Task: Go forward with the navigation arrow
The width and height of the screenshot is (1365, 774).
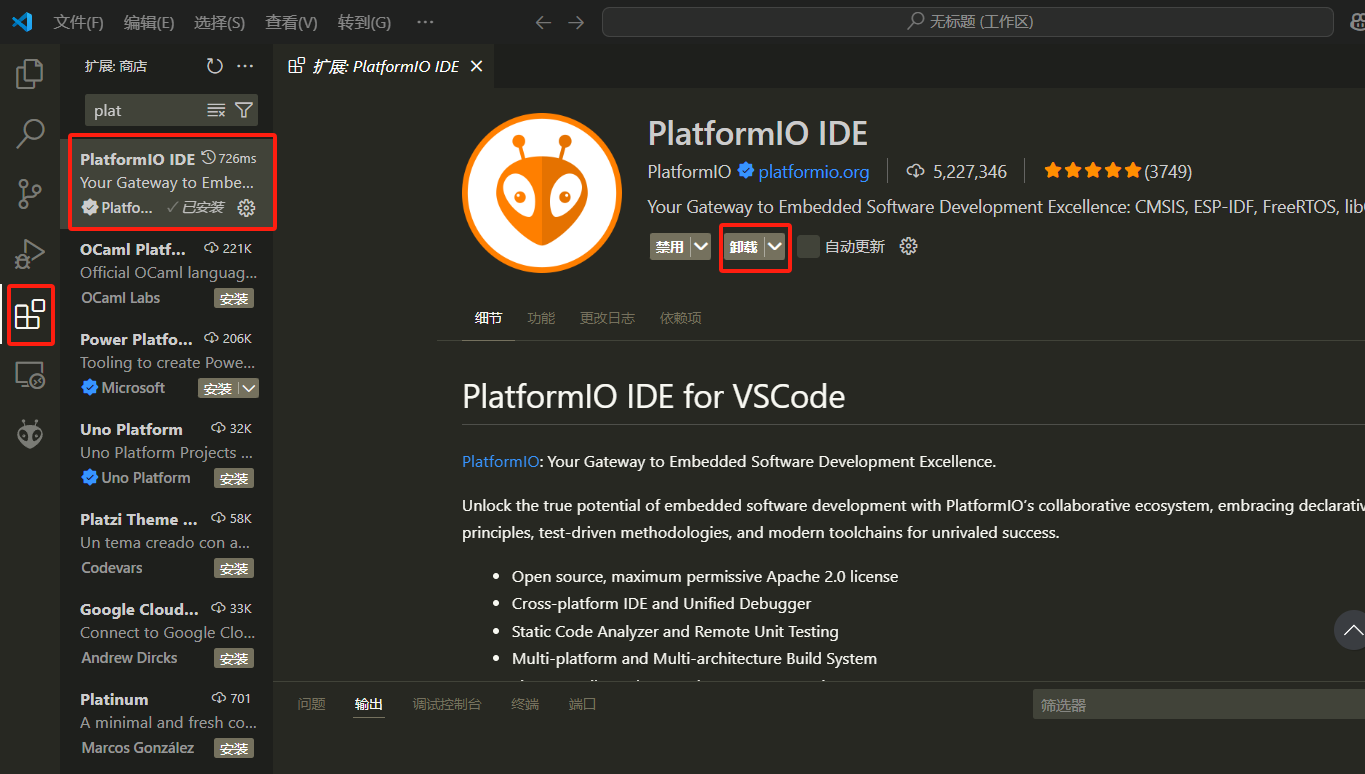Action: (x=576, y=22)
